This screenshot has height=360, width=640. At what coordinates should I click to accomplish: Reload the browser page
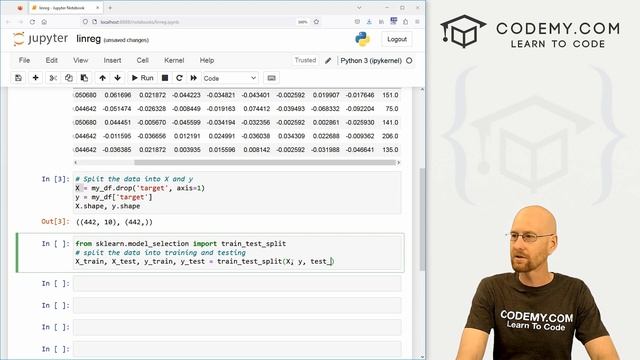click(x=32, y=22)
